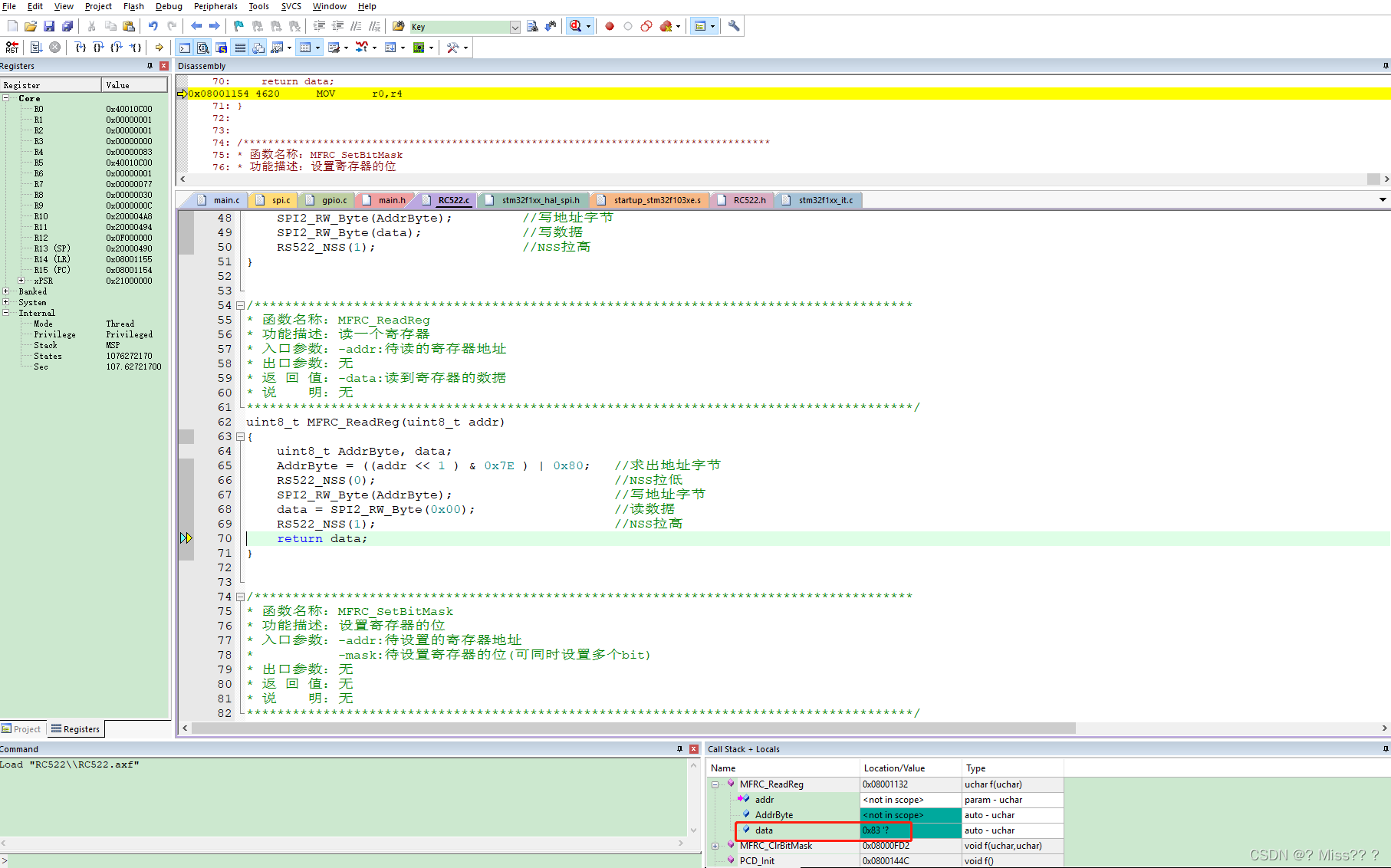Viewport: 1391px width, 868px height.
Task: Step over the current line
Action: point(98,48)
